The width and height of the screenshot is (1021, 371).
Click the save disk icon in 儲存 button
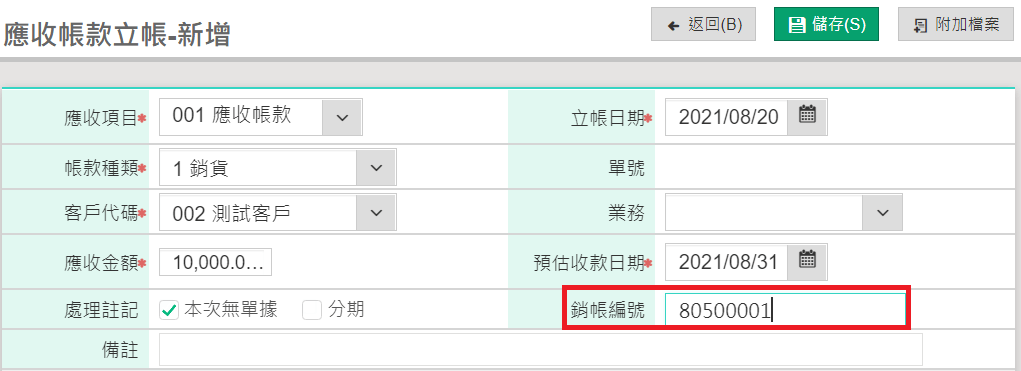click(x=796, y=25)
